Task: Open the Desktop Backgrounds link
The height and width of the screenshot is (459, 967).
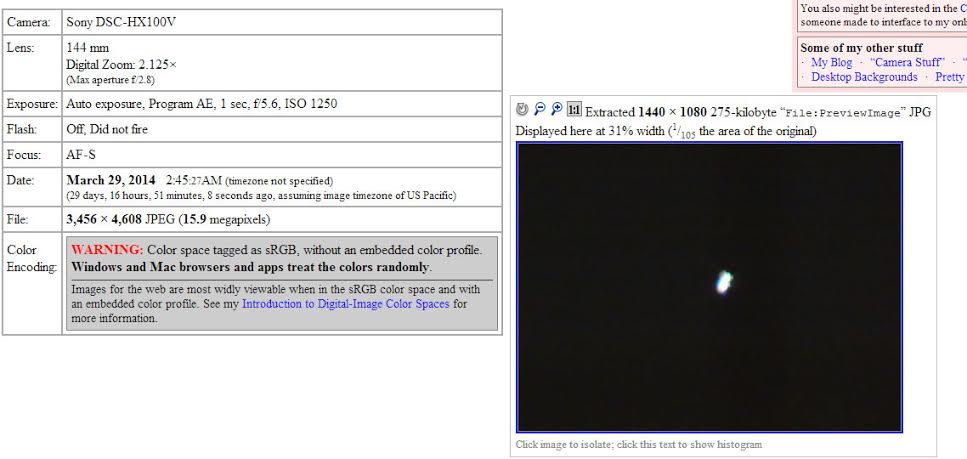Action: tap(864, 77)
